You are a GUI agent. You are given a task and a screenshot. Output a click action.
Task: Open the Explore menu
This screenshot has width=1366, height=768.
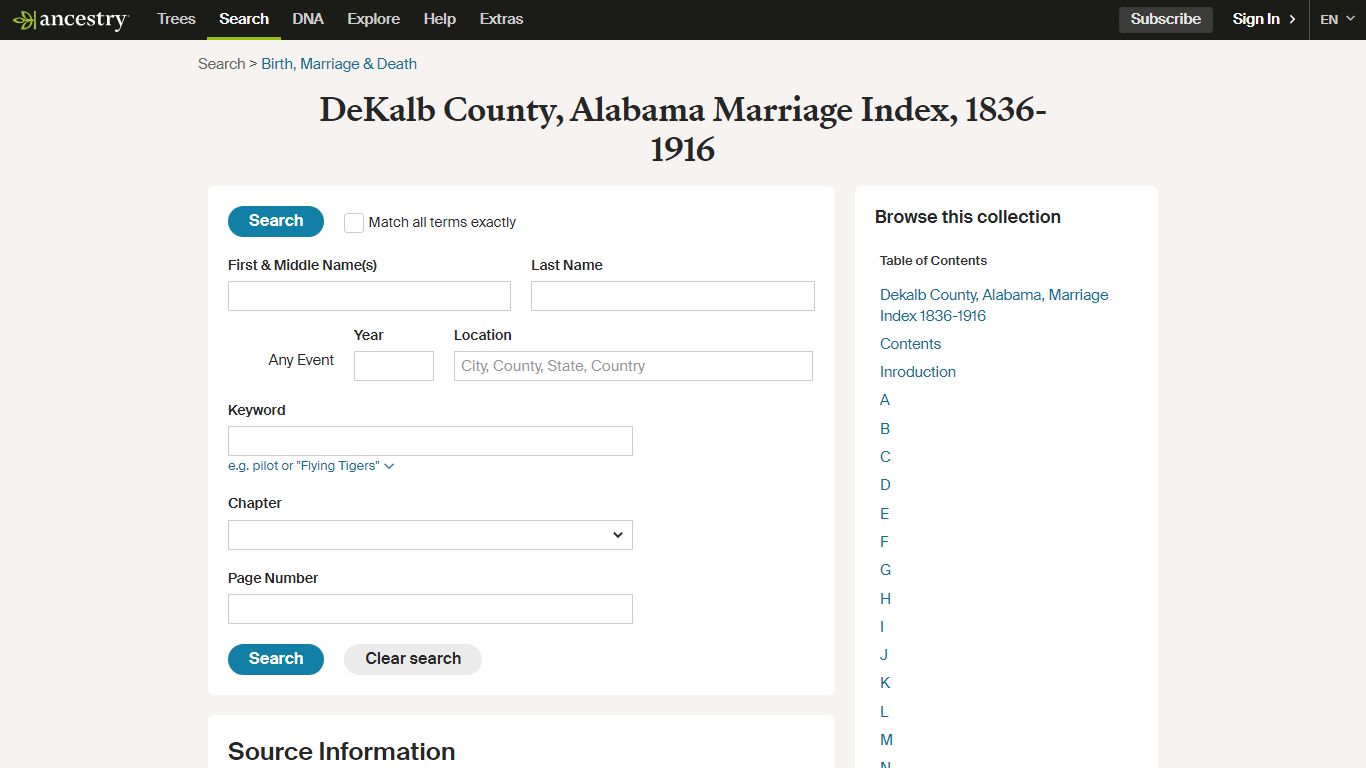[x=373, y=19]
